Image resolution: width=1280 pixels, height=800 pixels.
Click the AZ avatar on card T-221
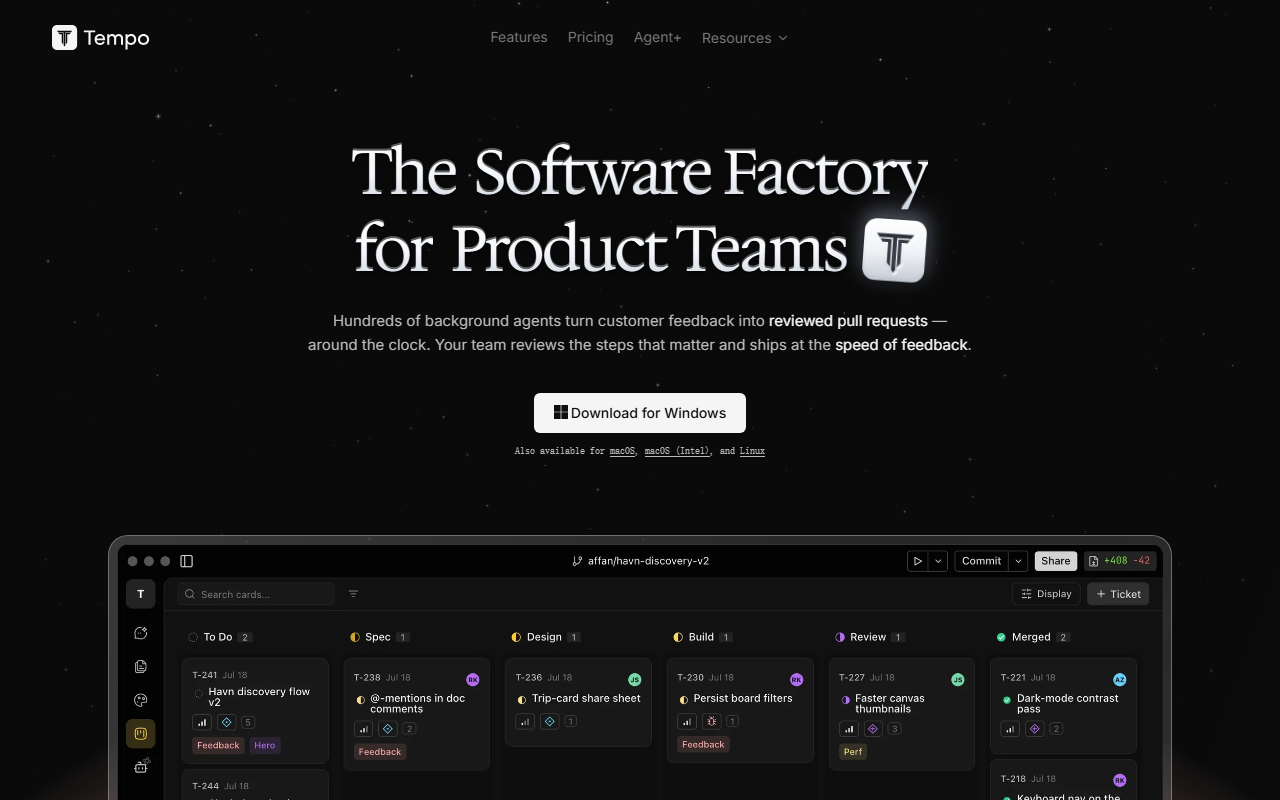(1120, 680)
